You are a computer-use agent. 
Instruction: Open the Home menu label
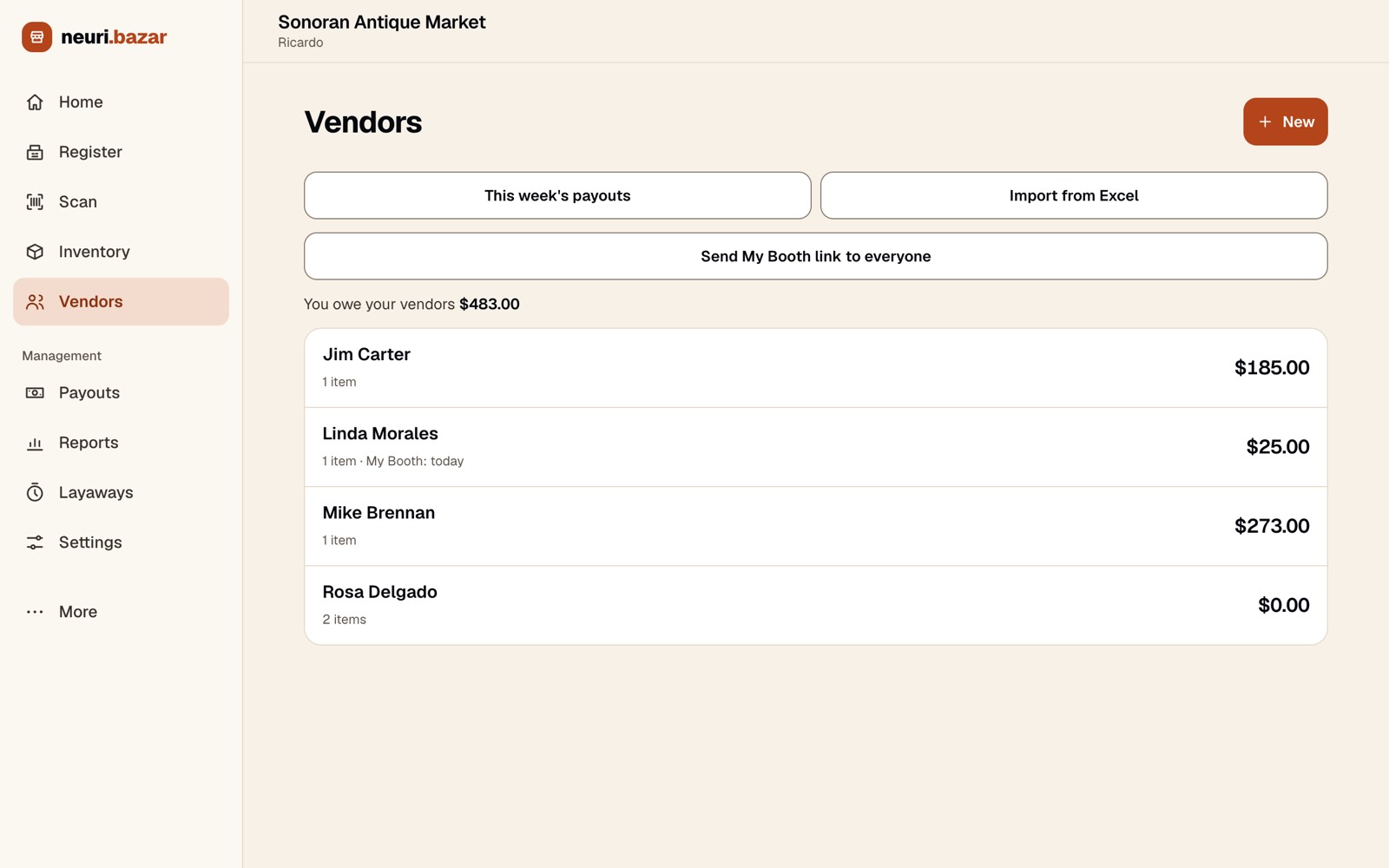click(x=81, y=102)
